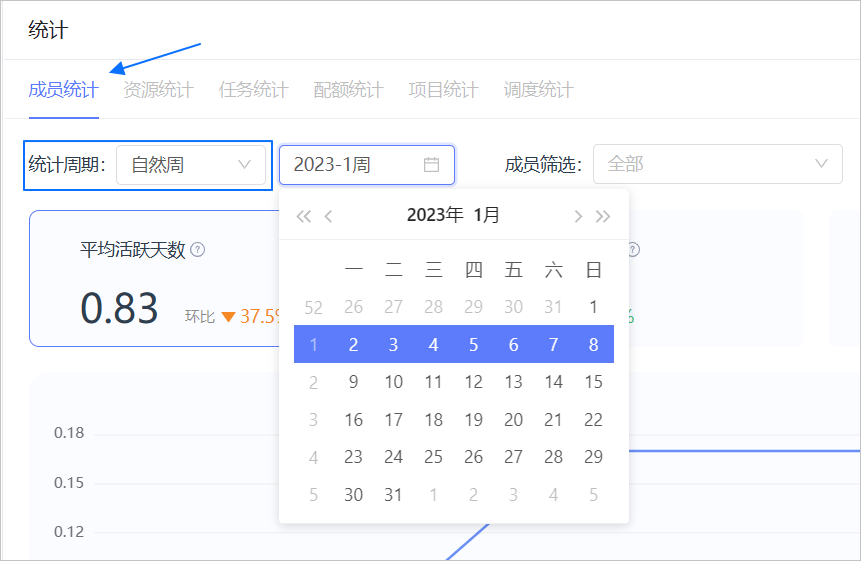Click the 2023年 year header label
Screen dimensions: 861x561
(x=435, y=215)
